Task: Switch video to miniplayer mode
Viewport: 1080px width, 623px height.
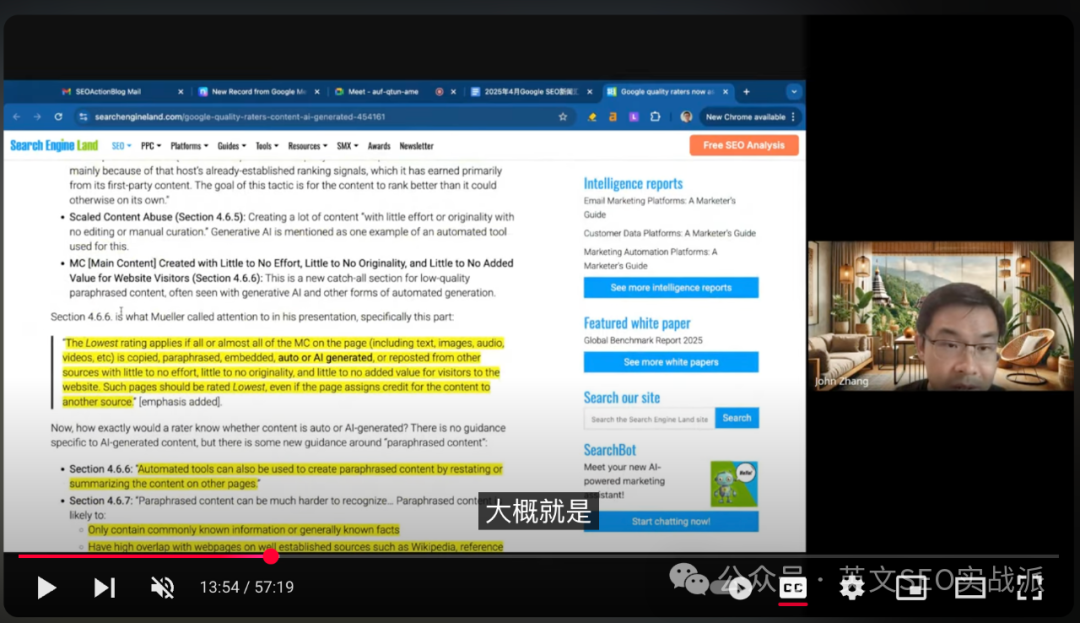Action: pos(911,587)
